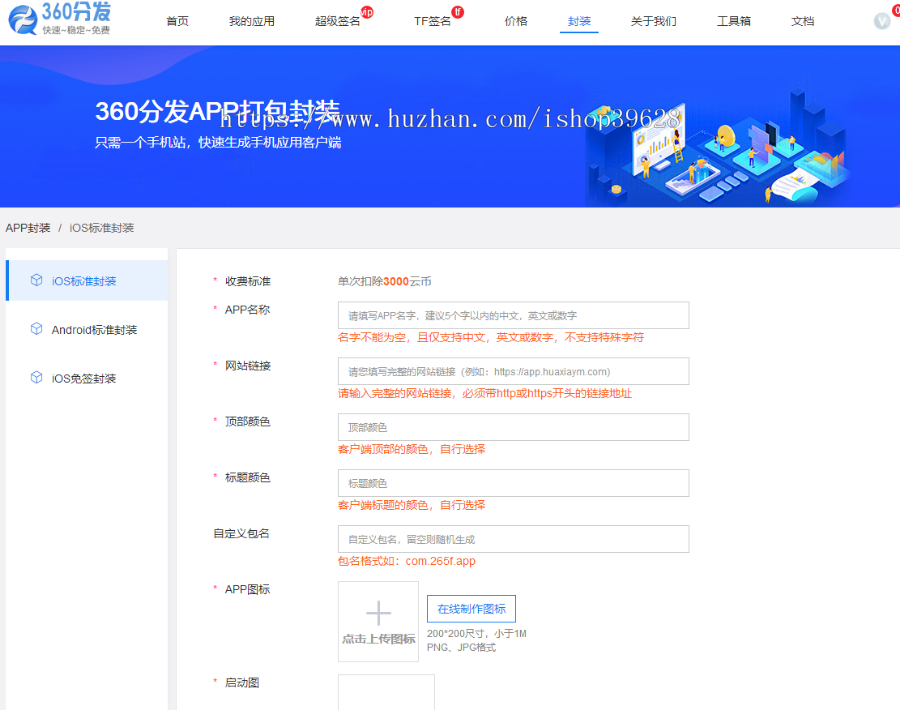
Task: Select Android标准封装 in the sidebar
Action: [87, 329]
